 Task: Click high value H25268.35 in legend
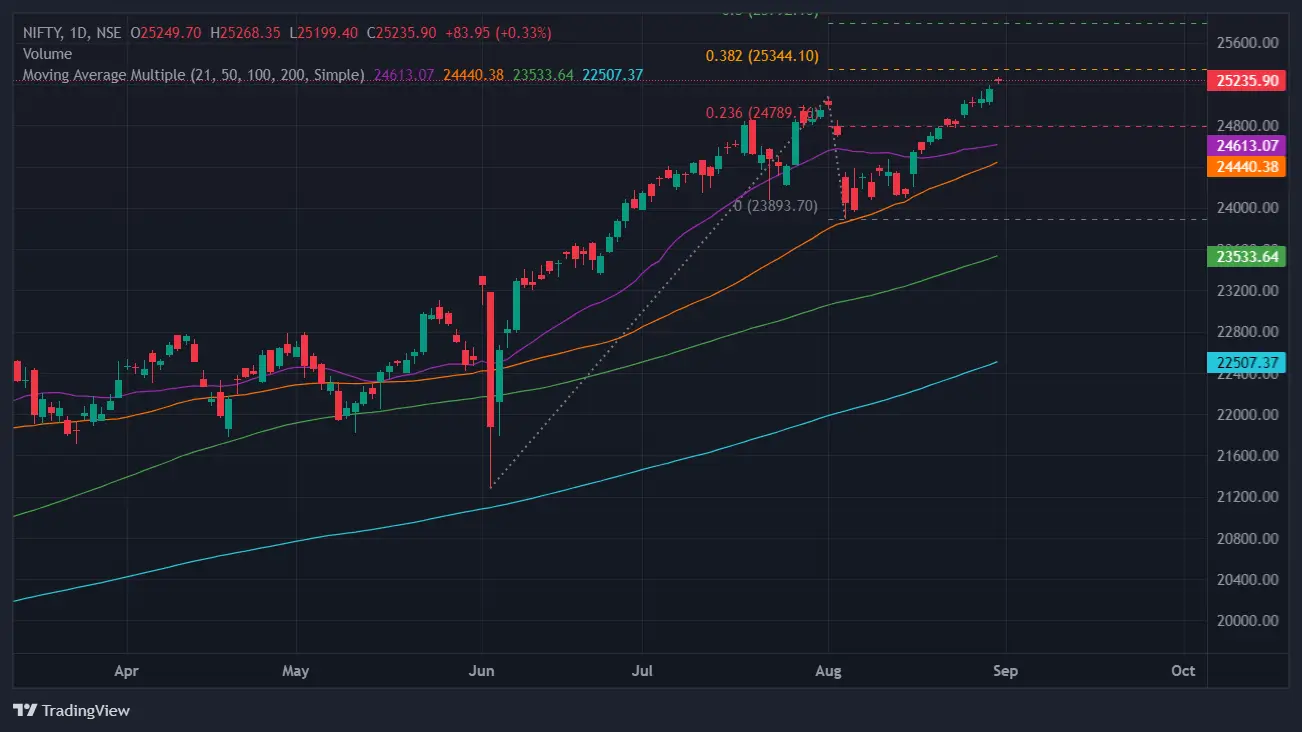click(x=246, y=33)
